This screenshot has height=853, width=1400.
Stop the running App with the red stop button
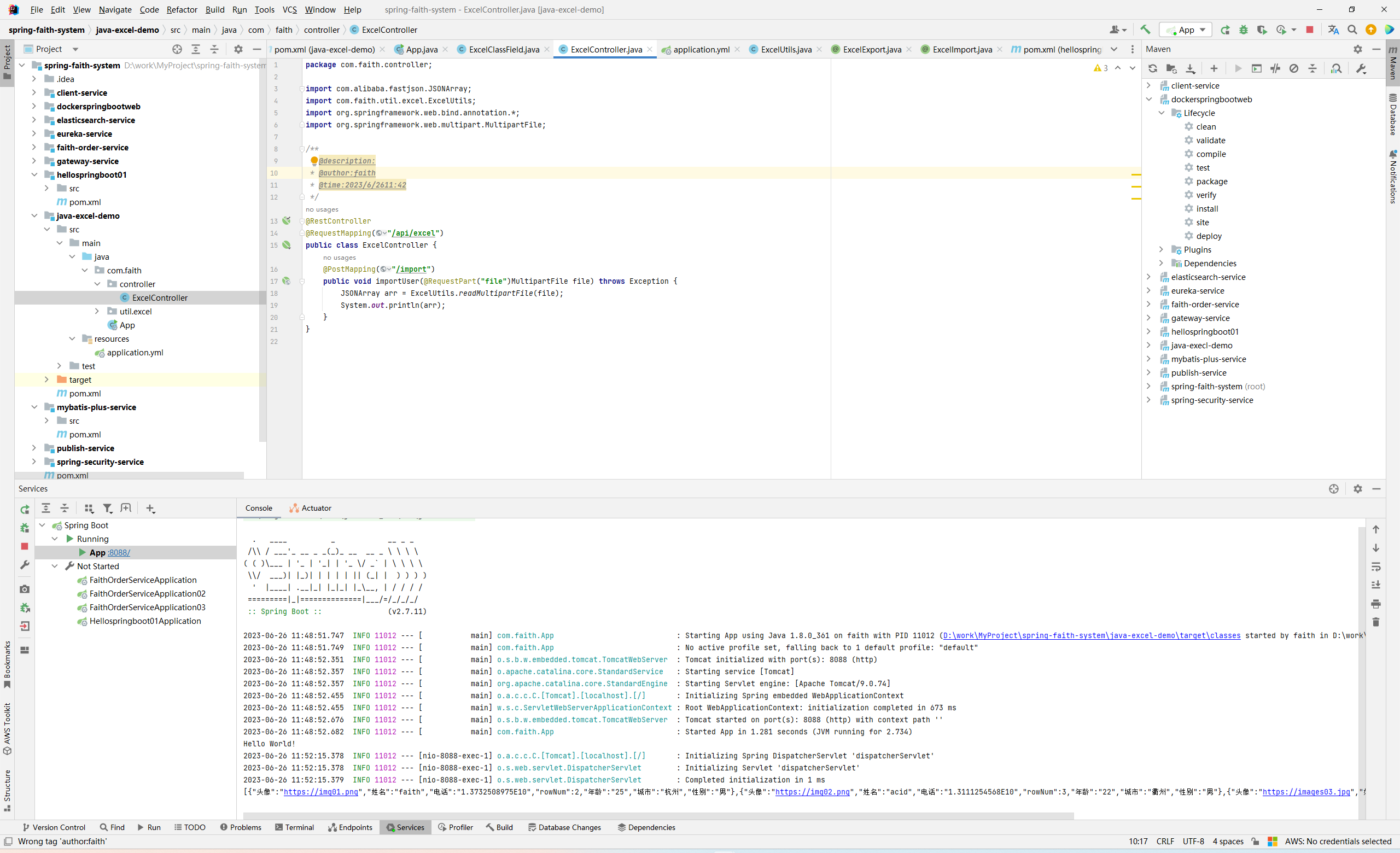1309,30
